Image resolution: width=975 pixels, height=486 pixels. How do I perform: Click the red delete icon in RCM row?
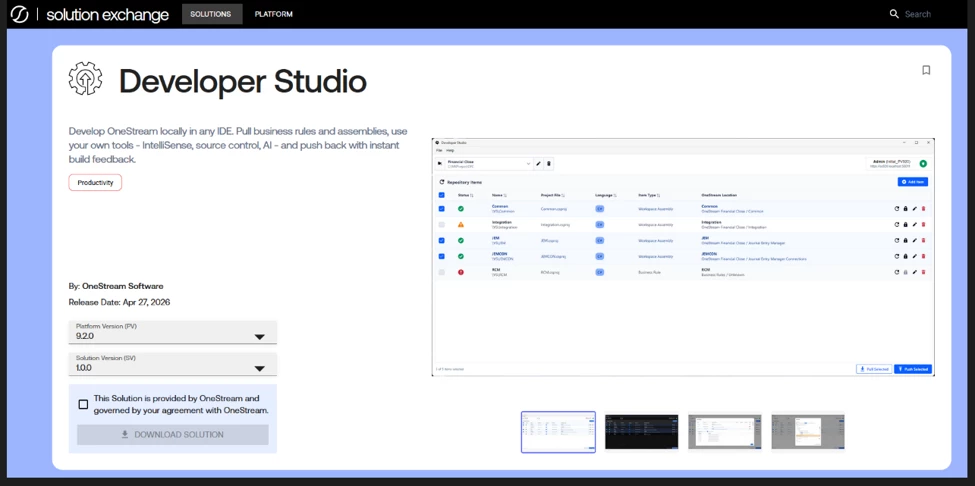coord(923,272)
